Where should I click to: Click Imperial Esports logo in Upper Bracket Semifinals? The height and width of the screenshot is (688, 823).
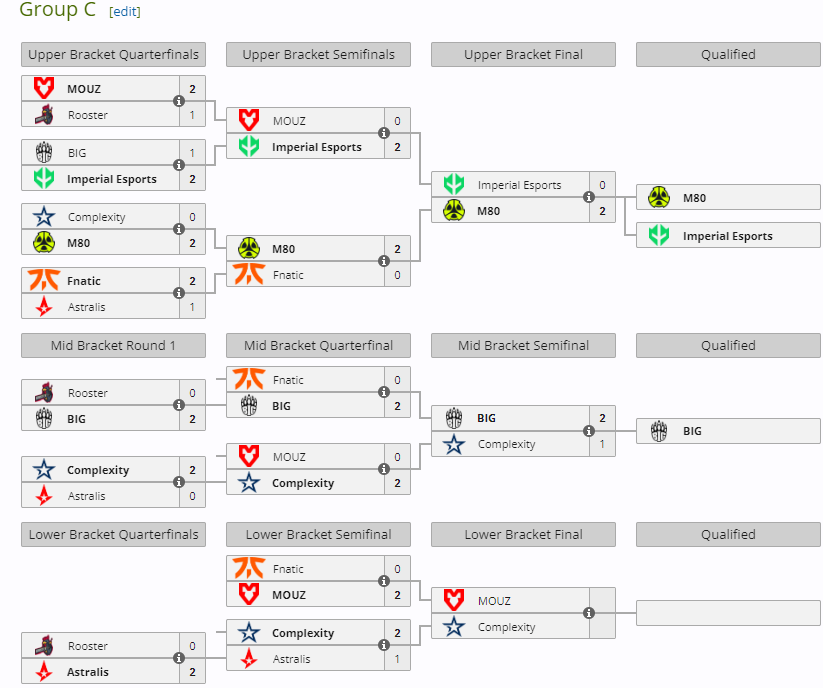tap(249, 147)
